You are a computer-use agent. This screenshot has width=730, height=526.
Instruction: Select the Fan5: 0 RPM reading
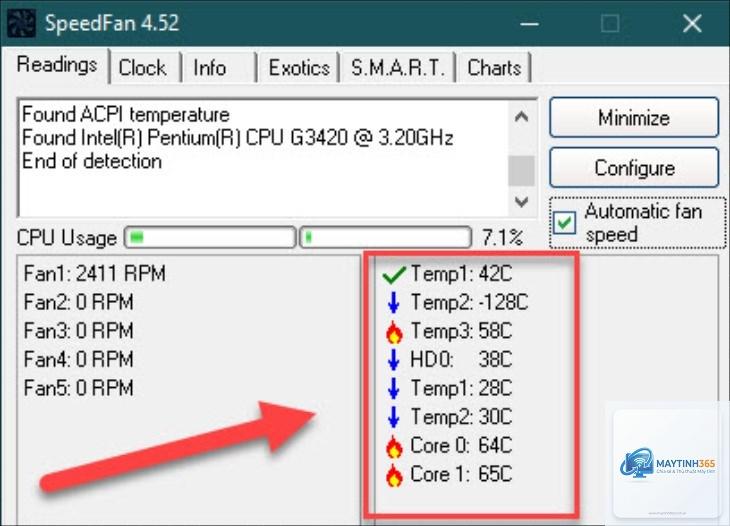[79, 388]
